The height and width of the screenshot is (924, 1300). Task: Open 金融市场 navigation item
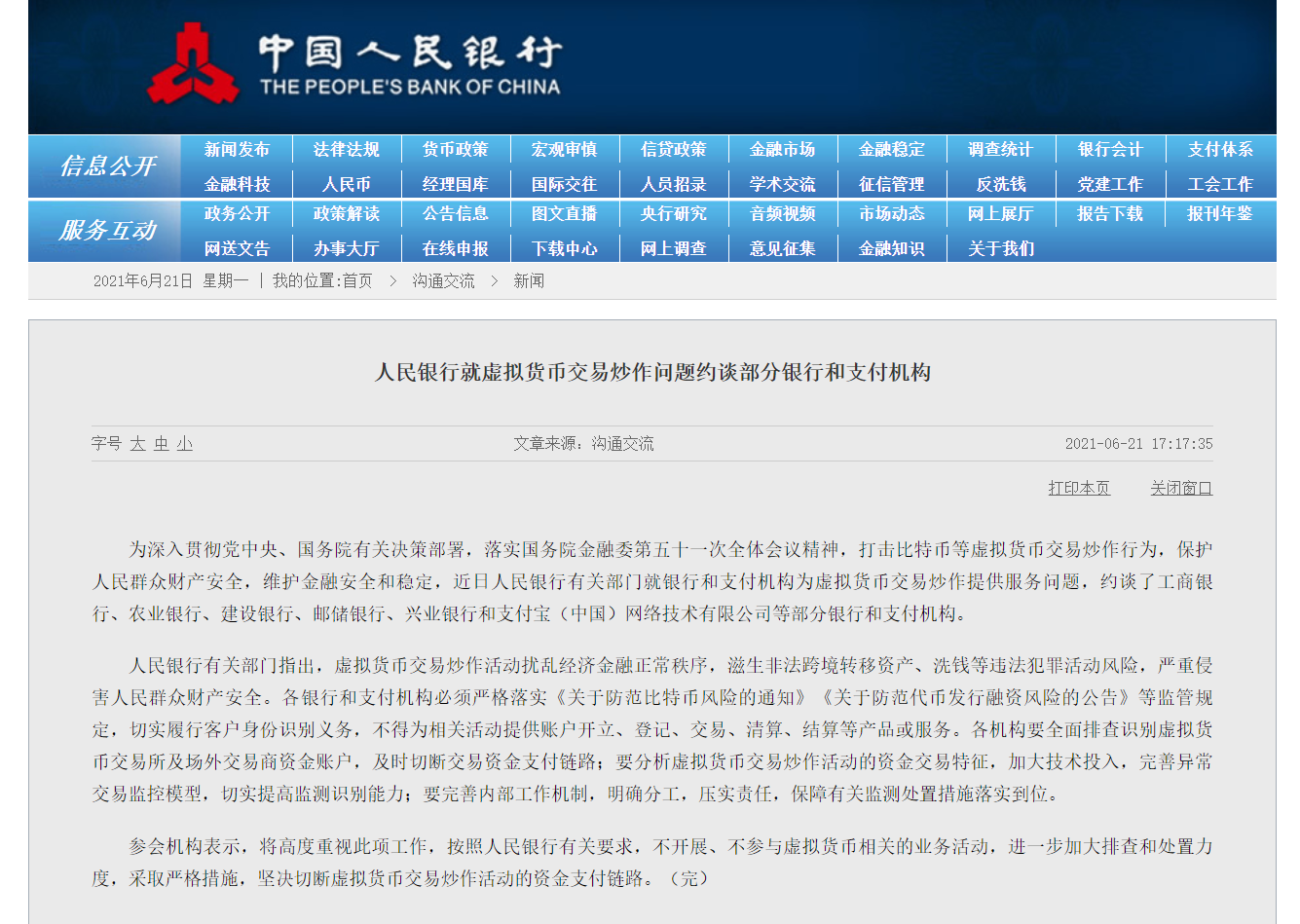tap(782, 149)
